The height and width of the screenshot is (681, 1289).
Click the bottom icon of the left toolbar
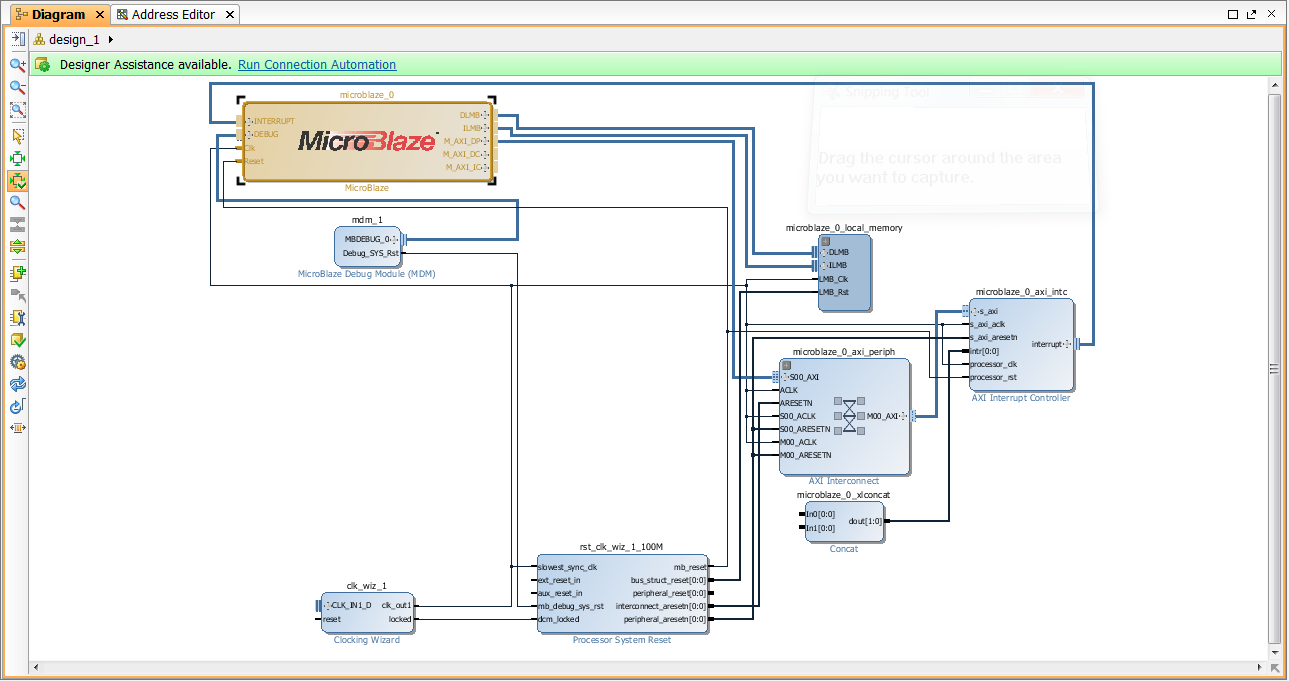(x=17, y=428)
